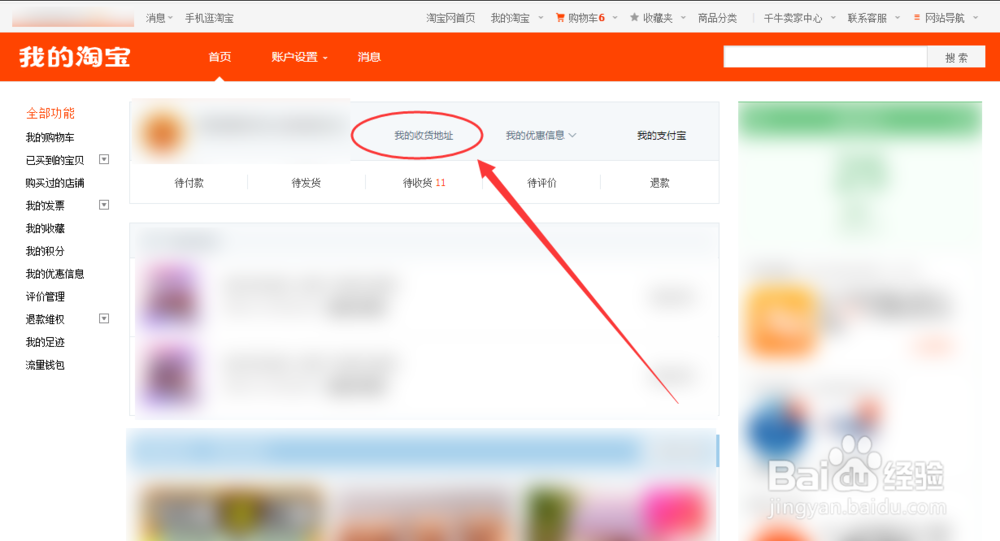Open 商品分类 link in top bar

click(717, 18)
